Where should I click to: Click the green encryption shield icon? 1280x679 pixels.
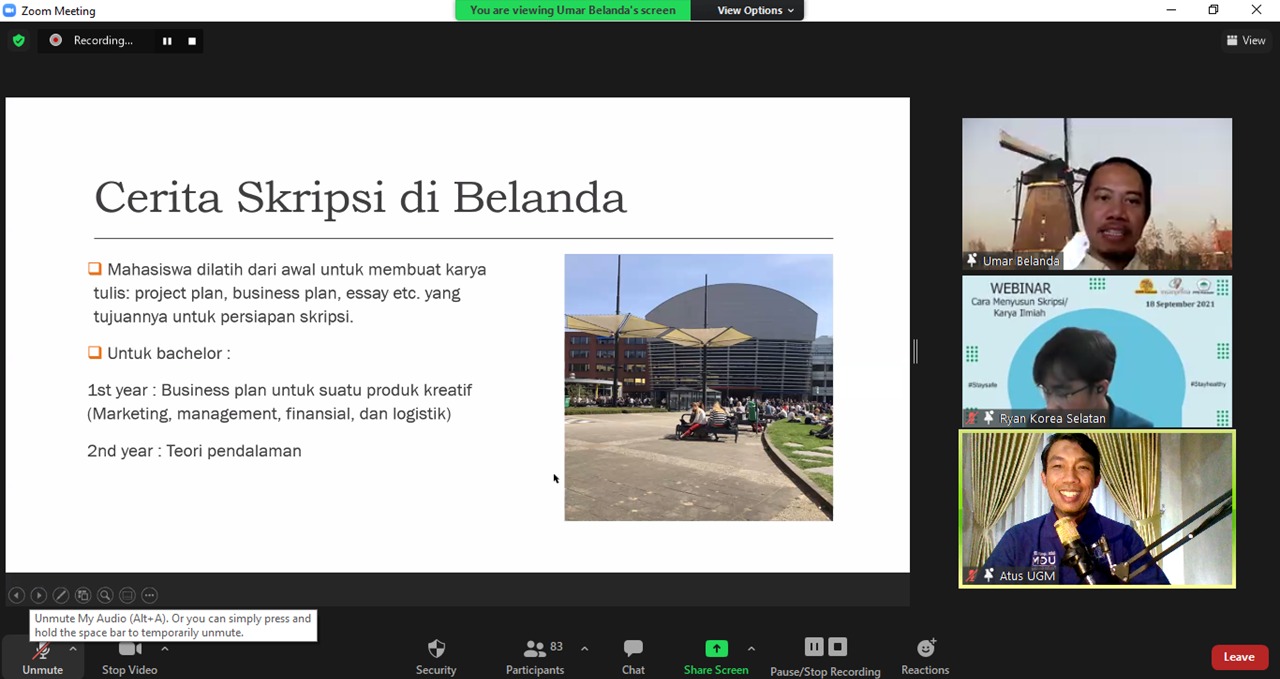click(x=19, y=41)
